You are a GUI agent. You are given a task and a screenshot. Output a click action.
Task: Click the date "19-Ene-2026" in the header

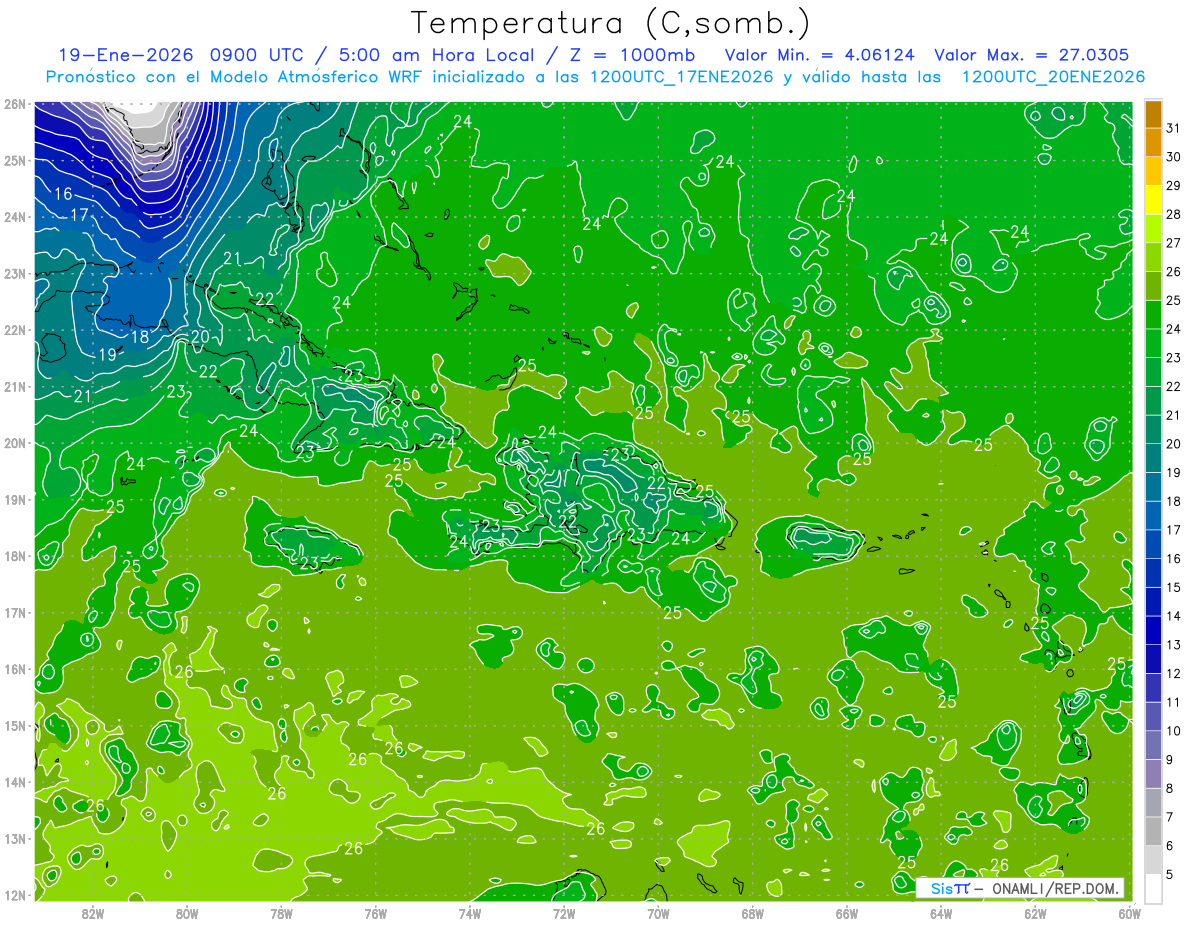(x=124, y=54)
